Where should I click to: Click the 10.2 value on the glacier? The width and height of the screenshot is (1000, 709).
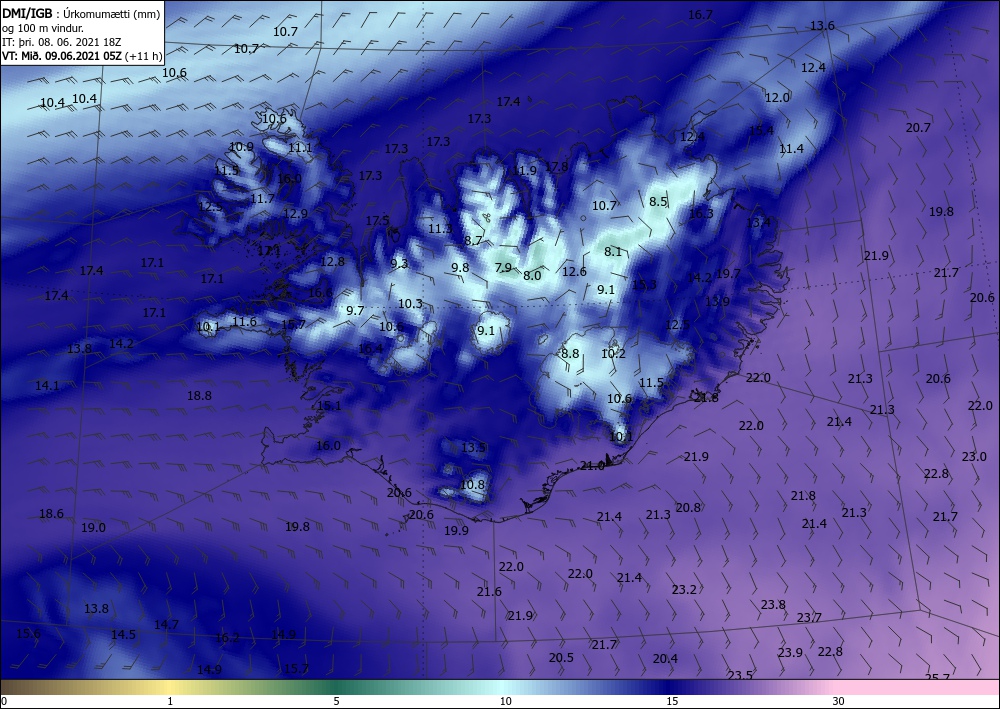click(x=613, y=354)
